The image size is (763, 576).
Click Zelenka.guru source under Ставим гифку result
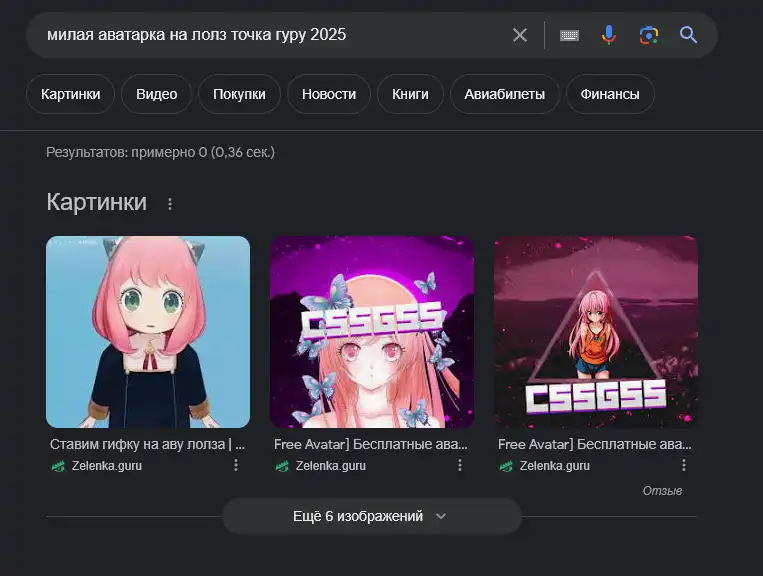(107, 466)
